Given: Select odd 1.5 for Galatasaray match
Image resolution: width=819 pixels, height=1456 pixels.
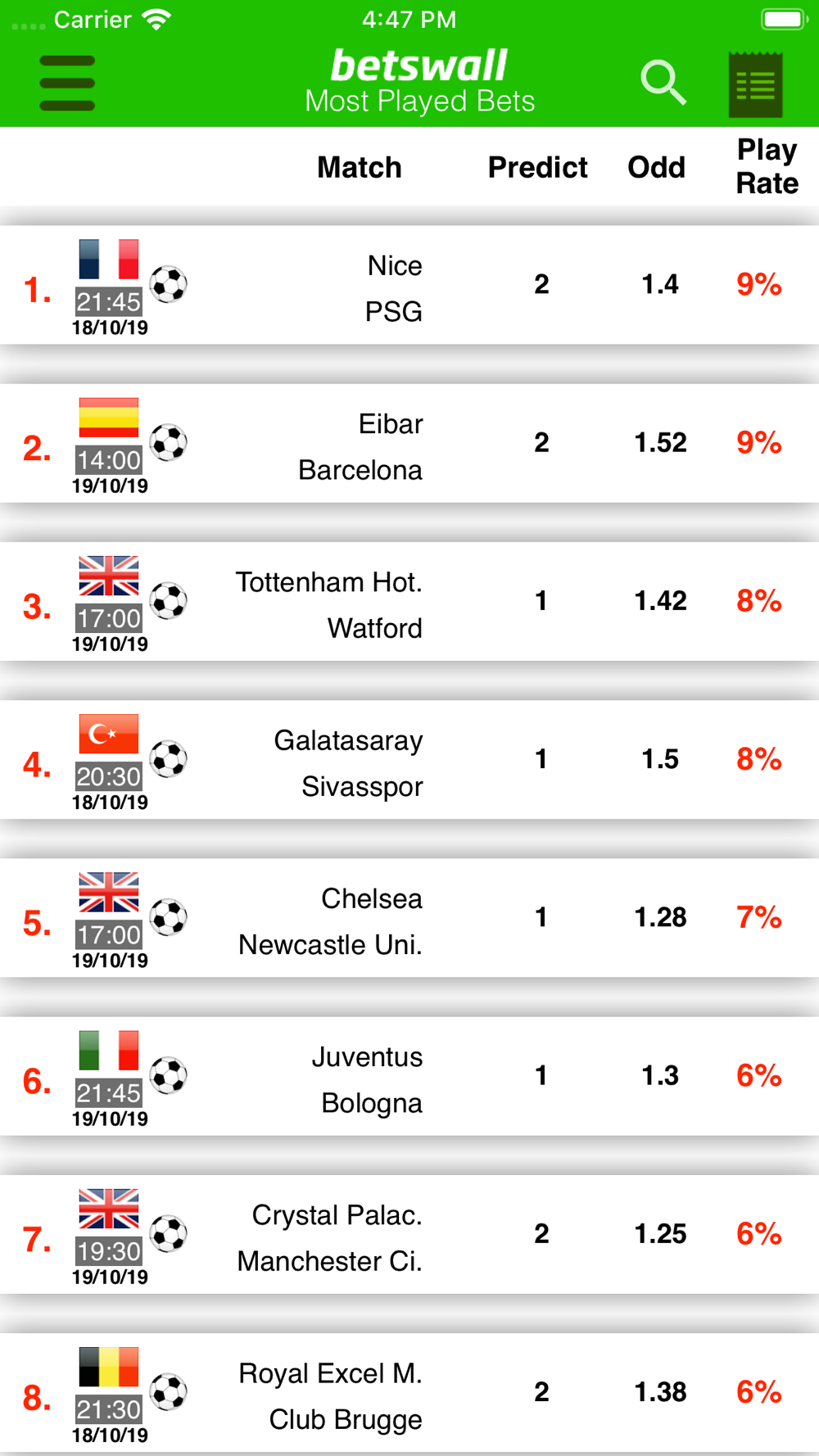Looking at the screenshot, I should [660, 759].
